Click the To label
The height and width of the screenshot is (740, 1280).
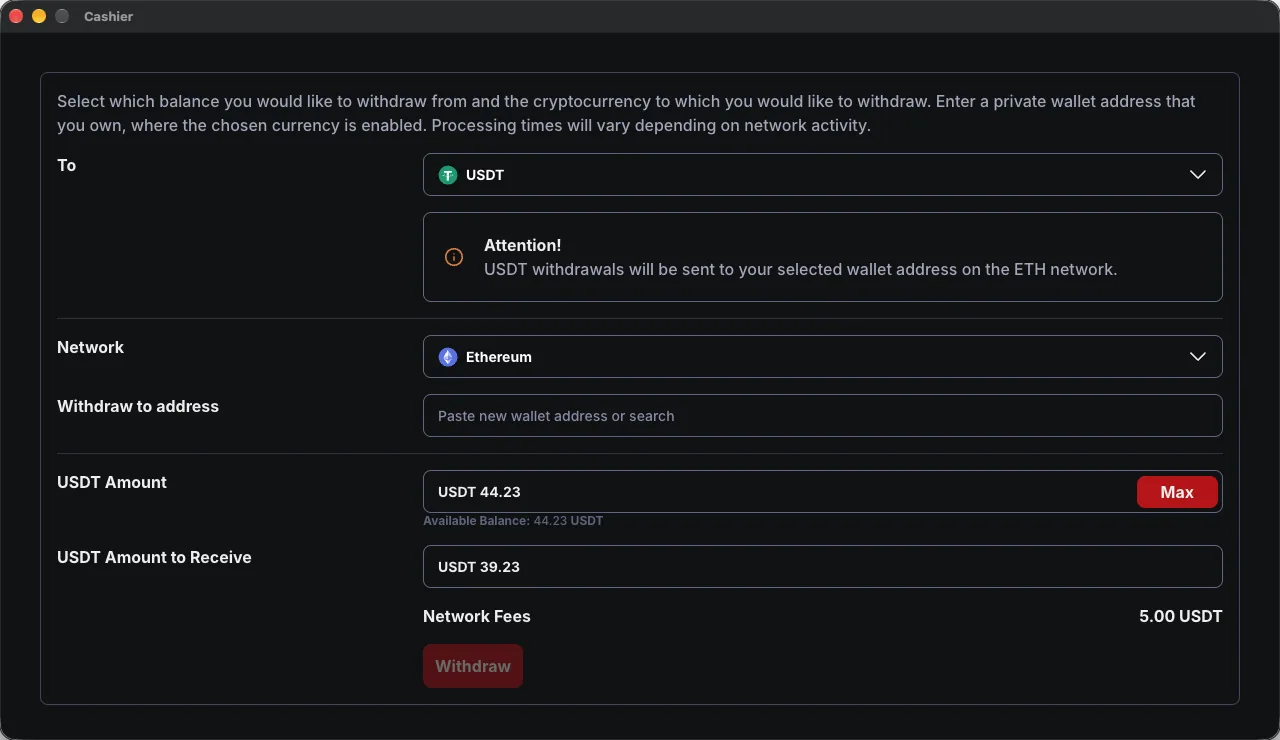66,165
